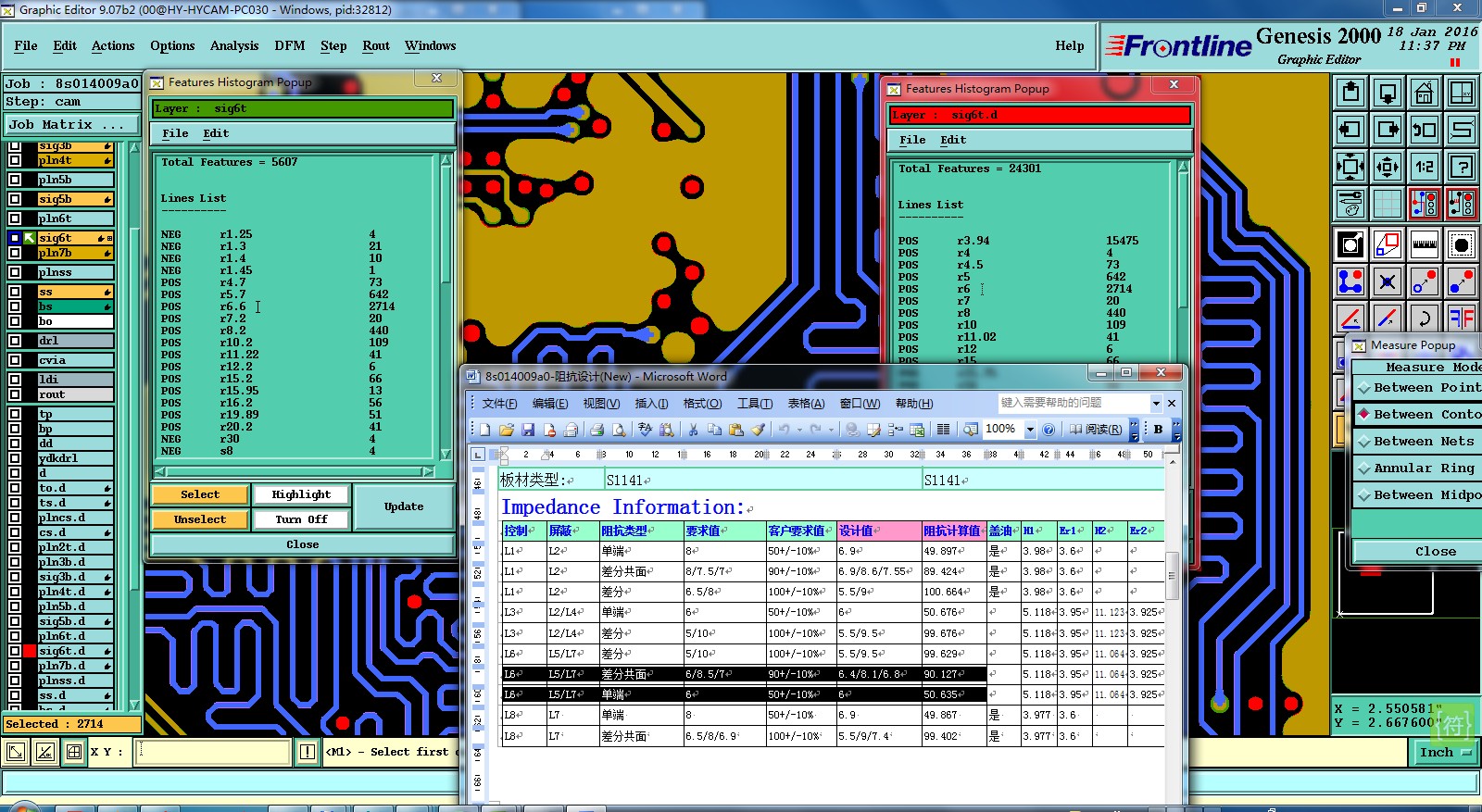Open the Word zoom 100% dropdown
The image size is (1482, 812).
[1029, 430]
